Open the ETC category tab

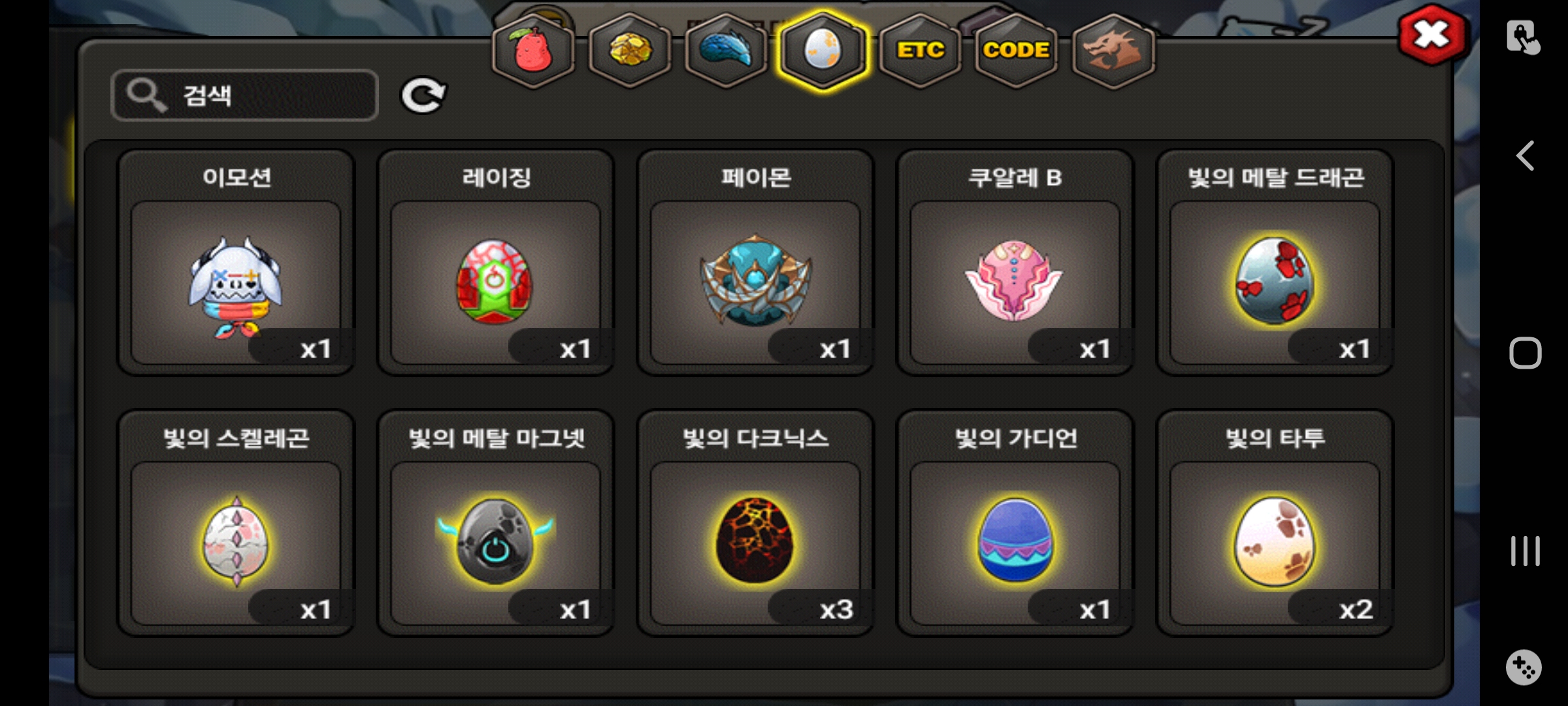pyautogui.click(x=920, y=50)
